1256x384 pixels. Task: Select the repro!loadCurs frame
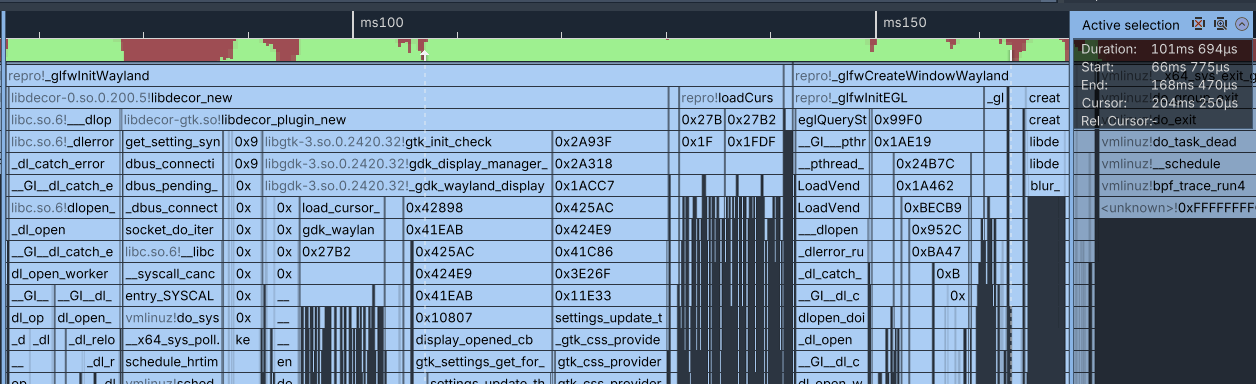point(730,98)
